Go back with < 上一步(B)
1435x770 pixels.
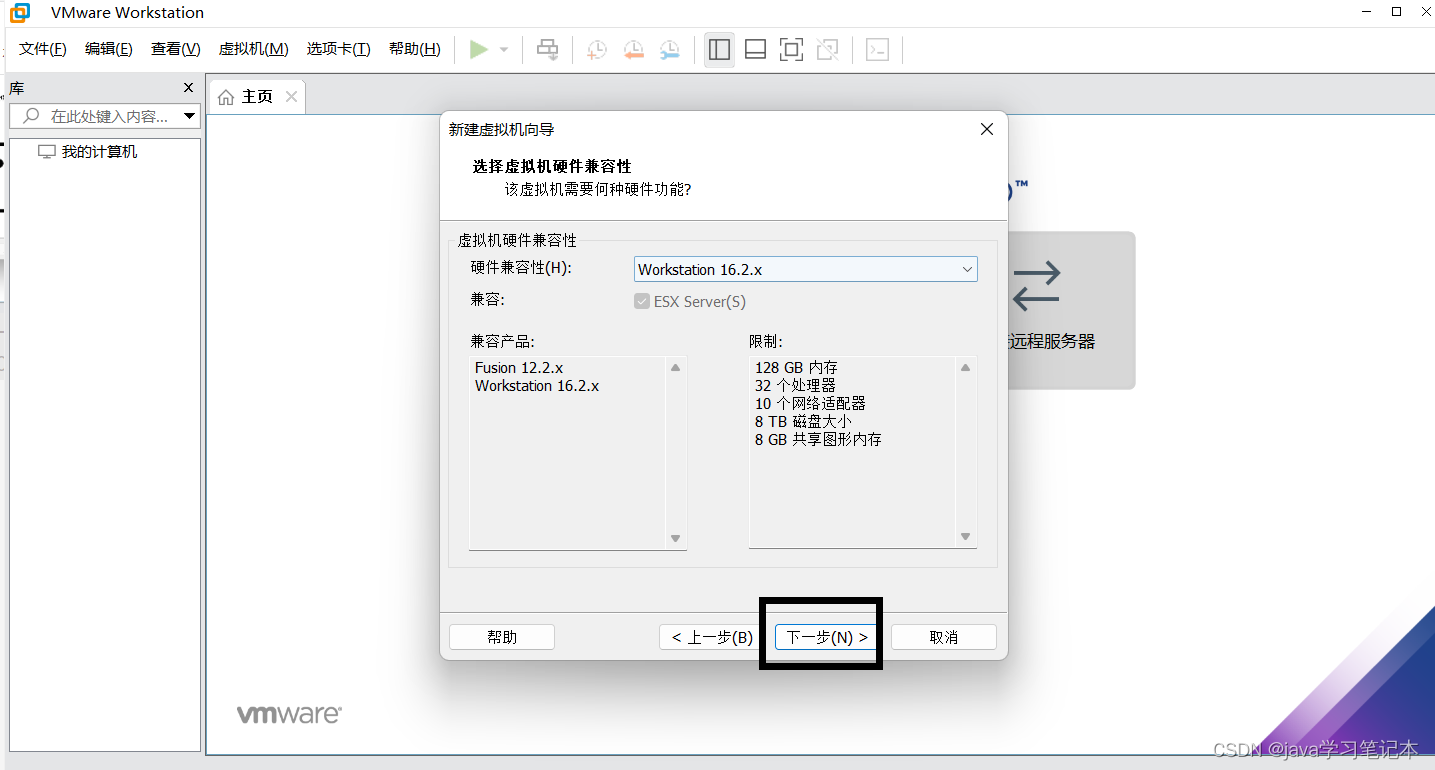click(x=712, y=637)
